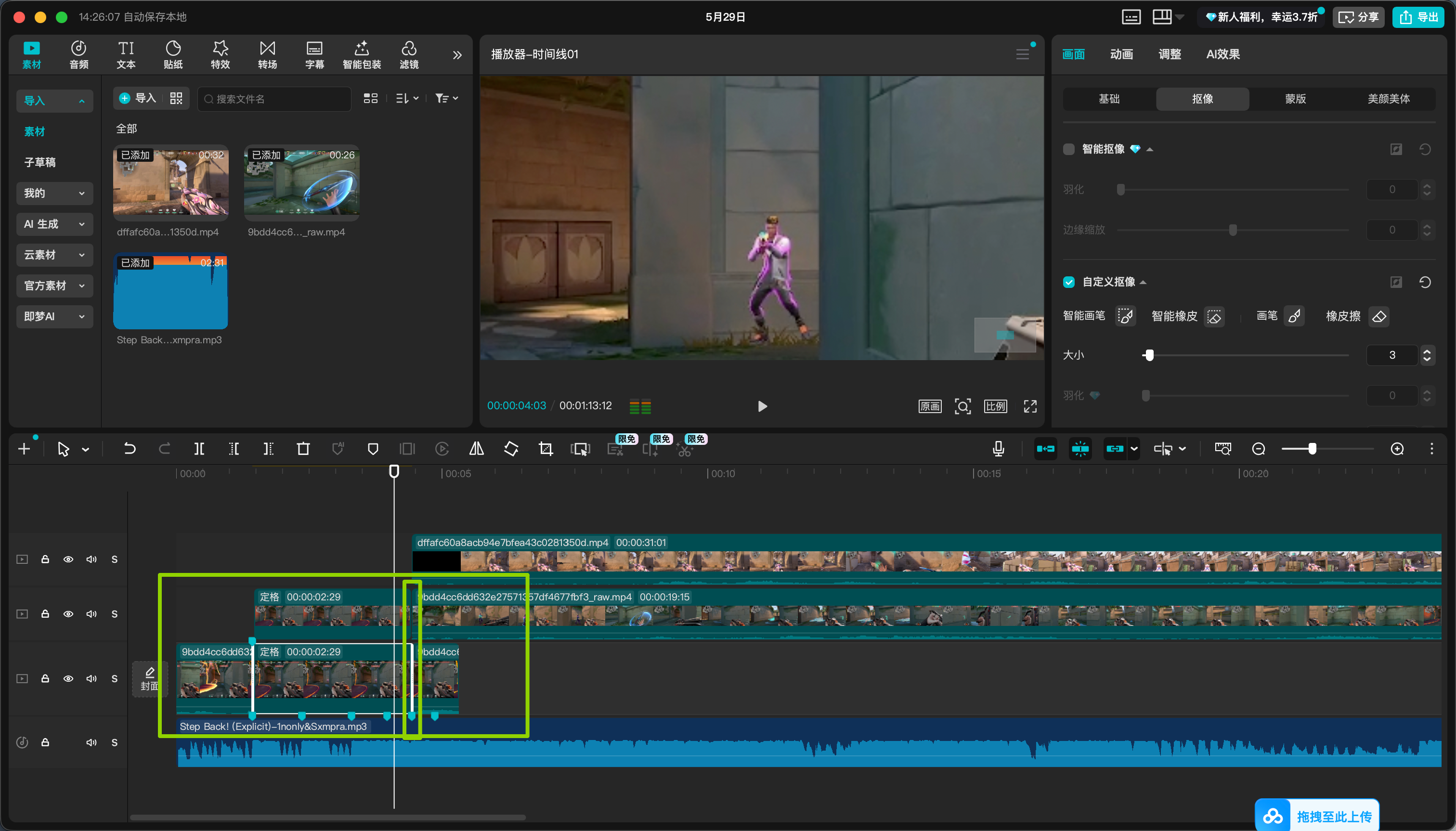Click the fullscreen icon in the player

point(1030,406)
